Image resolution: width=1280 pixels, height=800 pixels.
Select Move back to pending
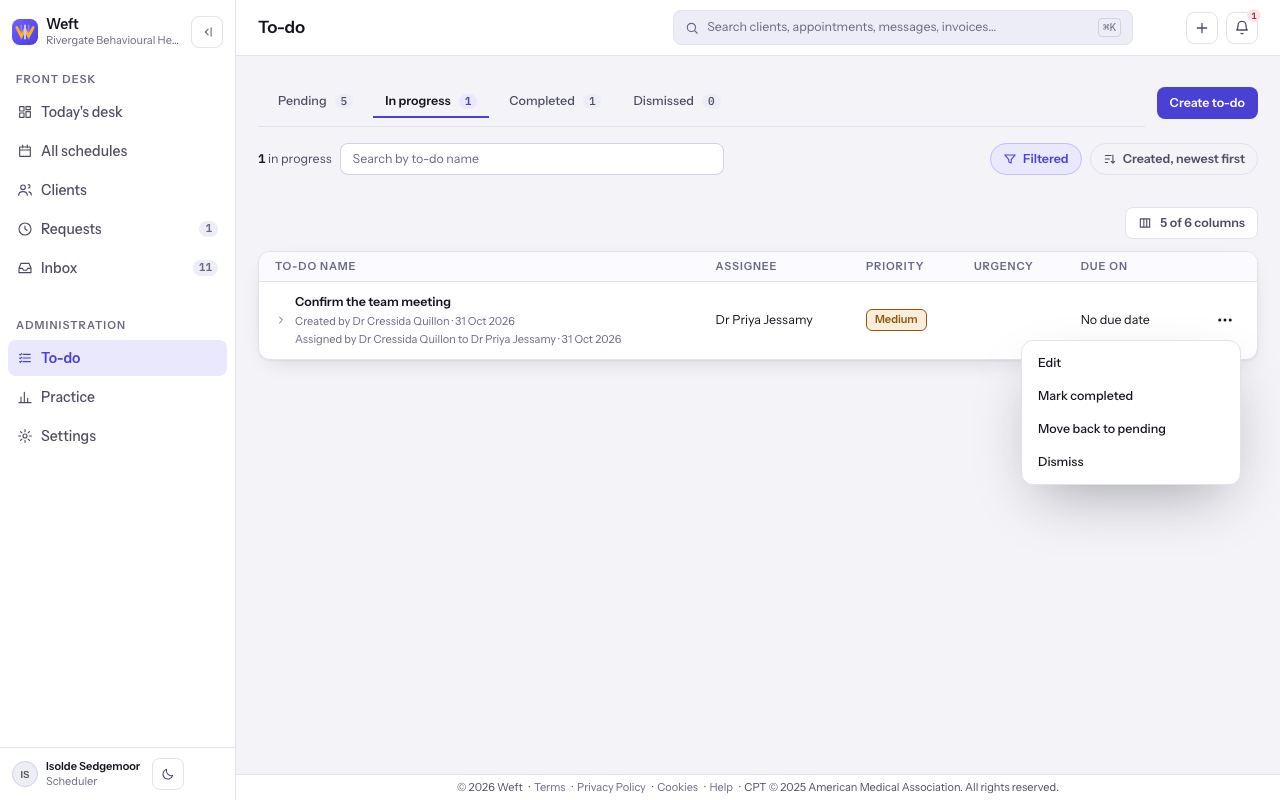(x=1131, y=429)
